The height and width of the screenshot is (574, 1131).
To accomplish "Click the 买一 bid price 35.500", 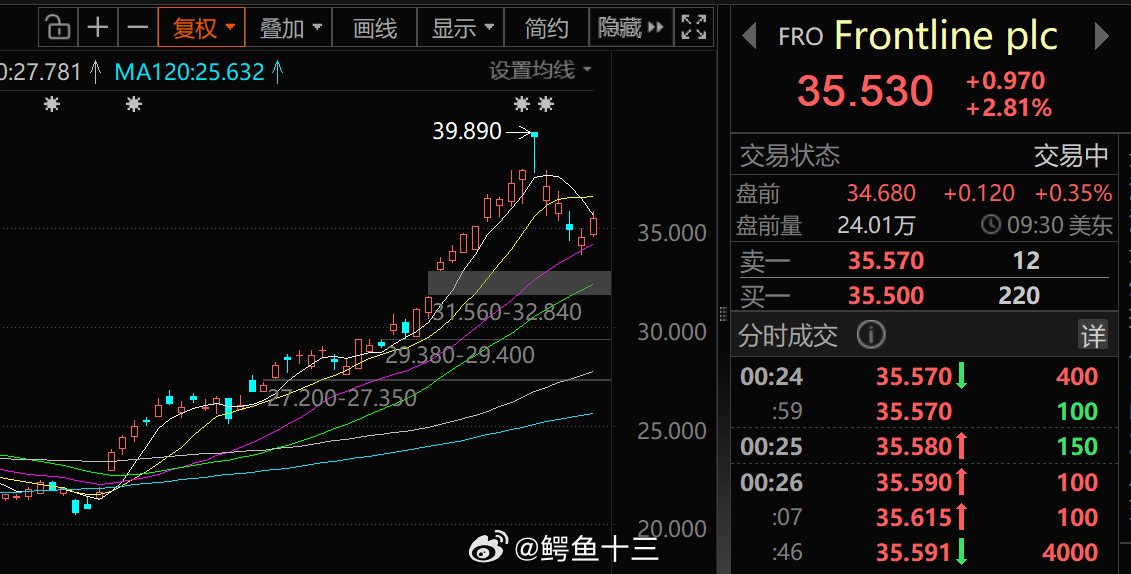I will coord(886,295).
